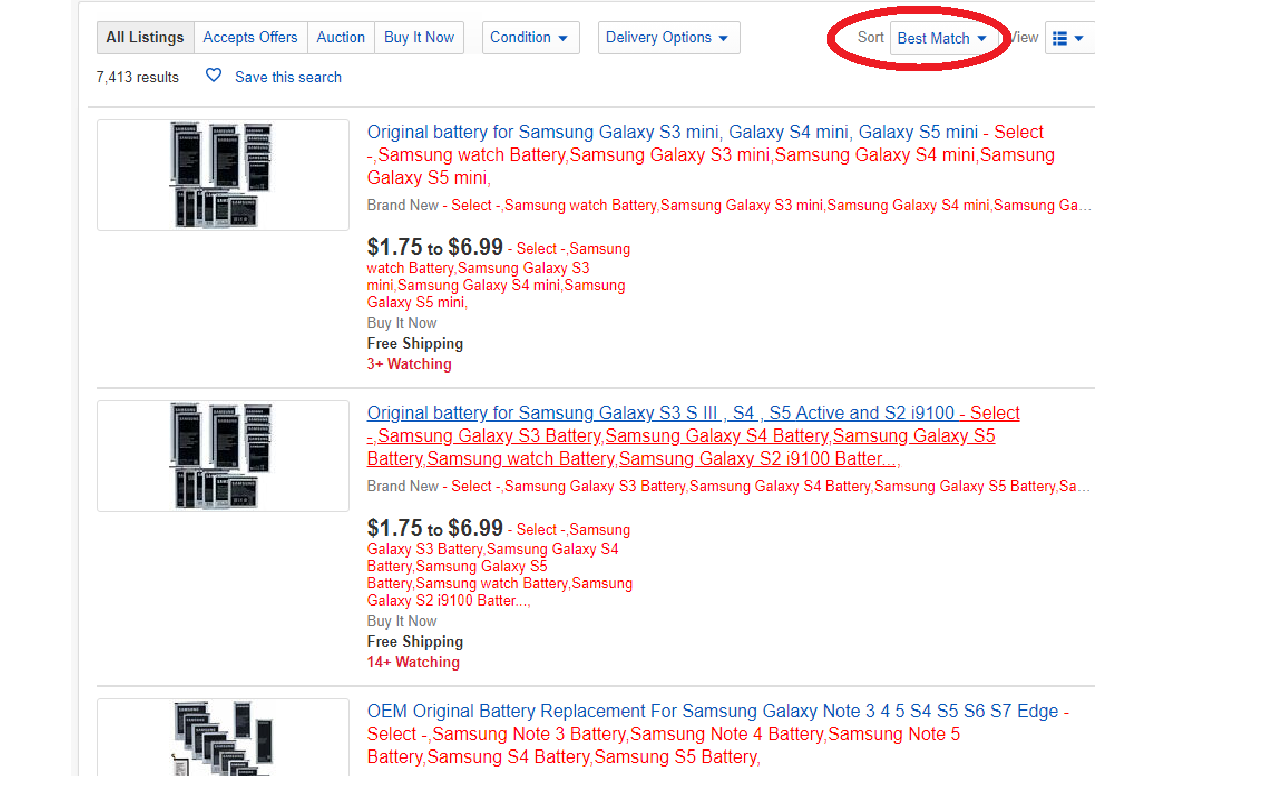The image size is (1280, 800).
Task: Click the heart icon to save search
Action: (213, 76)
